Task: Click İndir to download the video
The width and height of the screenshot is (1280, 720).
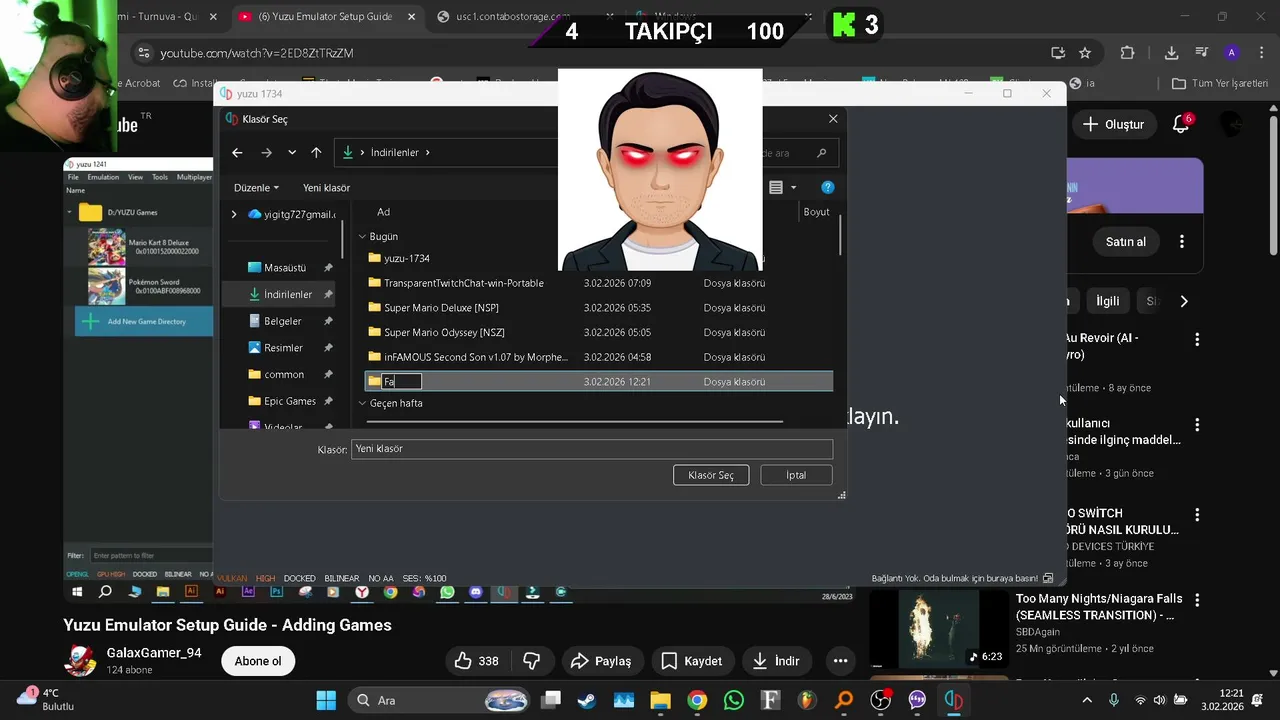Action: [776, 661]
